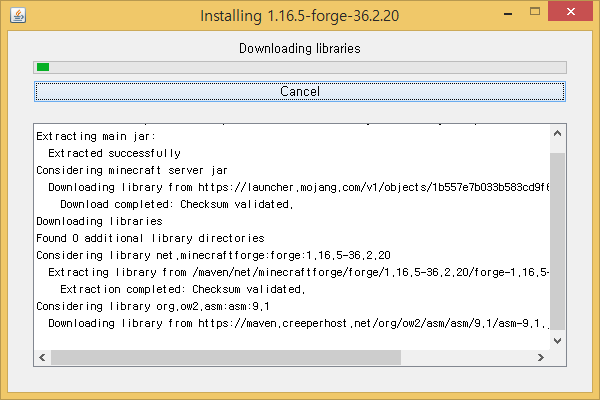This screenshot has width=600, height=400.
Task: Click the log's scroll left arrow
Action: pyautogui.click(x=42, y=358)
